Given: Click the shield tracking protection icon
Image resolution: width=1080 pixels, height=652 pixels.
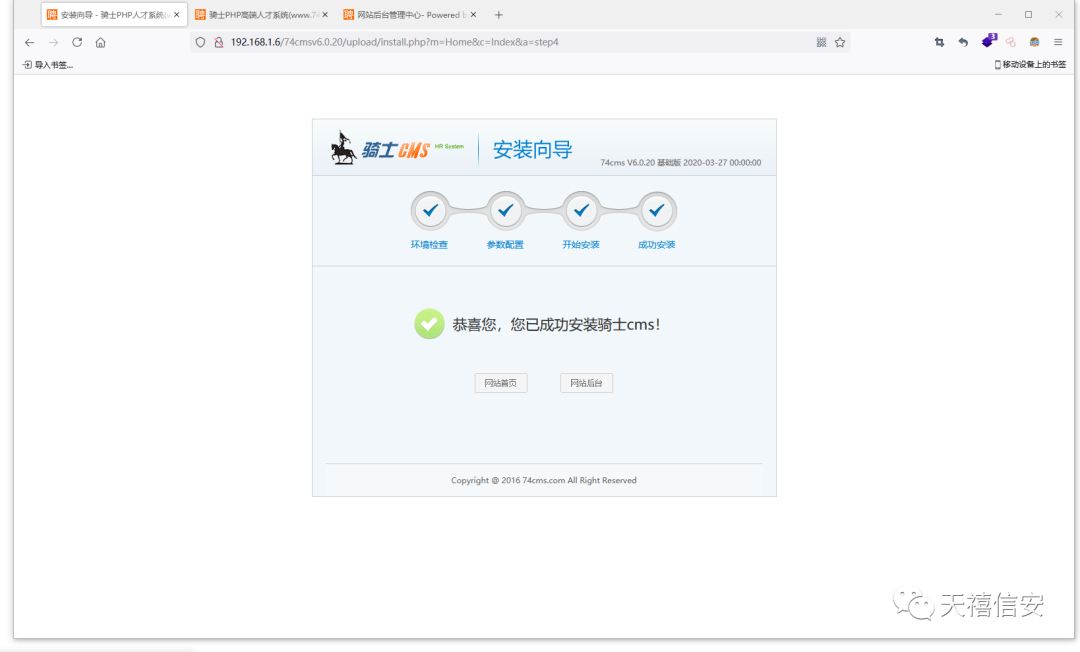Looking at the screenshot, I should (200, 43).
